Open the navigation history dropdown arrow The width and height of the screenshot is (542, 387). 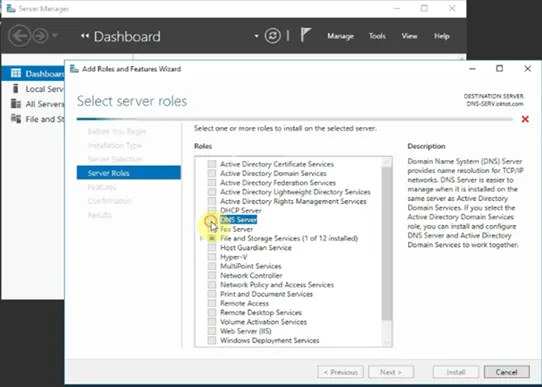pyautogui.click(x=55, y=36)
